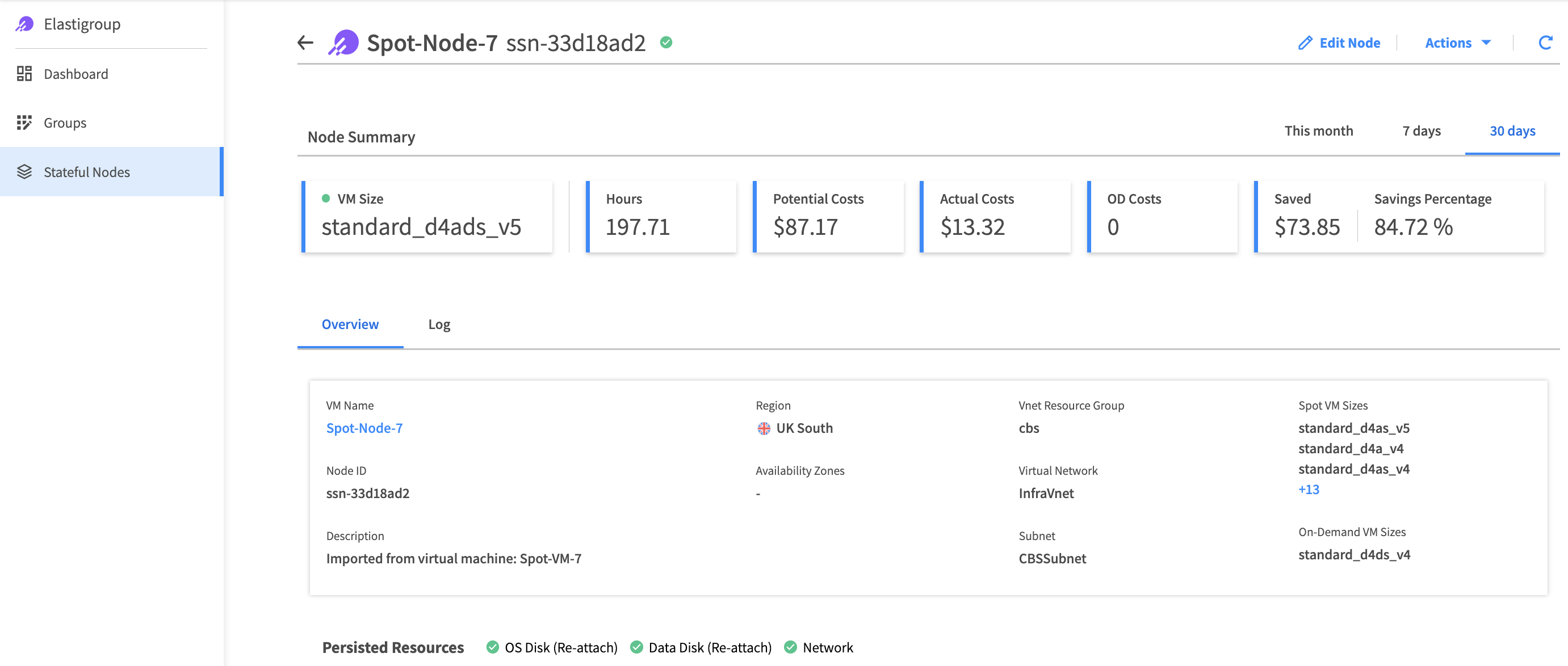The width and height of the screenshot is (1568, 666).
Task: Click the refresh icon at top right
Action: tap(1544, 43)
